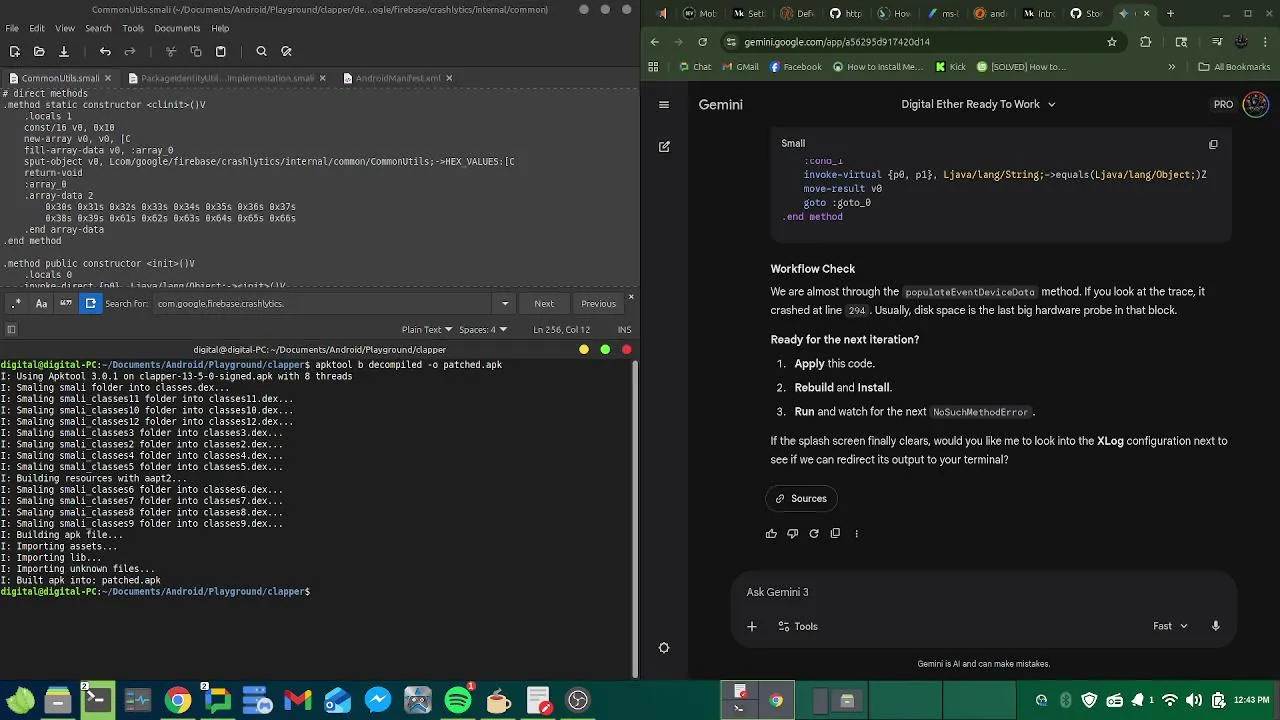This screenshot has width=1280, height=720.
Task: Bookmark this page with the star icon
Action: coord(1111,42)
